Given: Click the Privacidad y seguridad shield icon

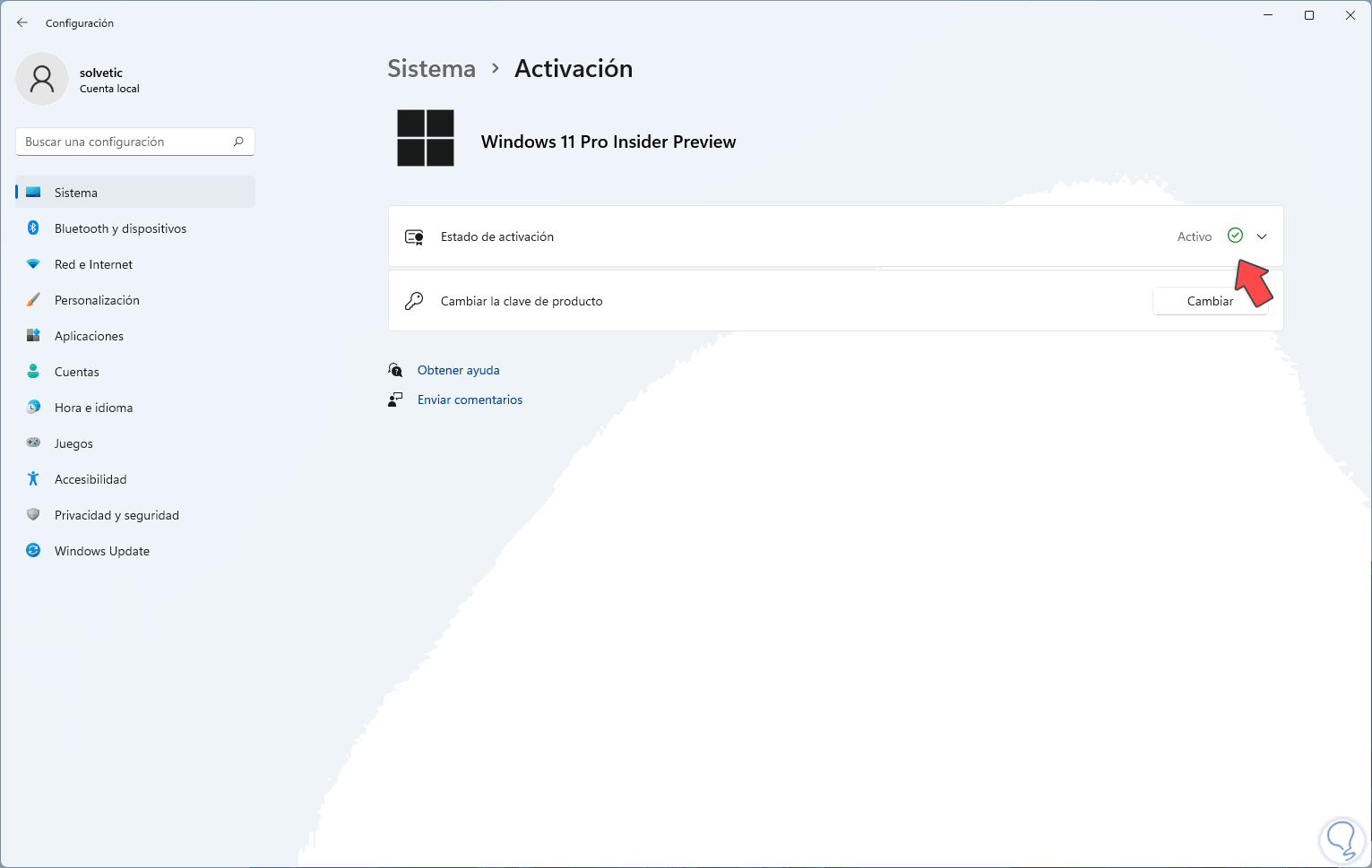Looking at the screenshot, I should tap(33, 515).
